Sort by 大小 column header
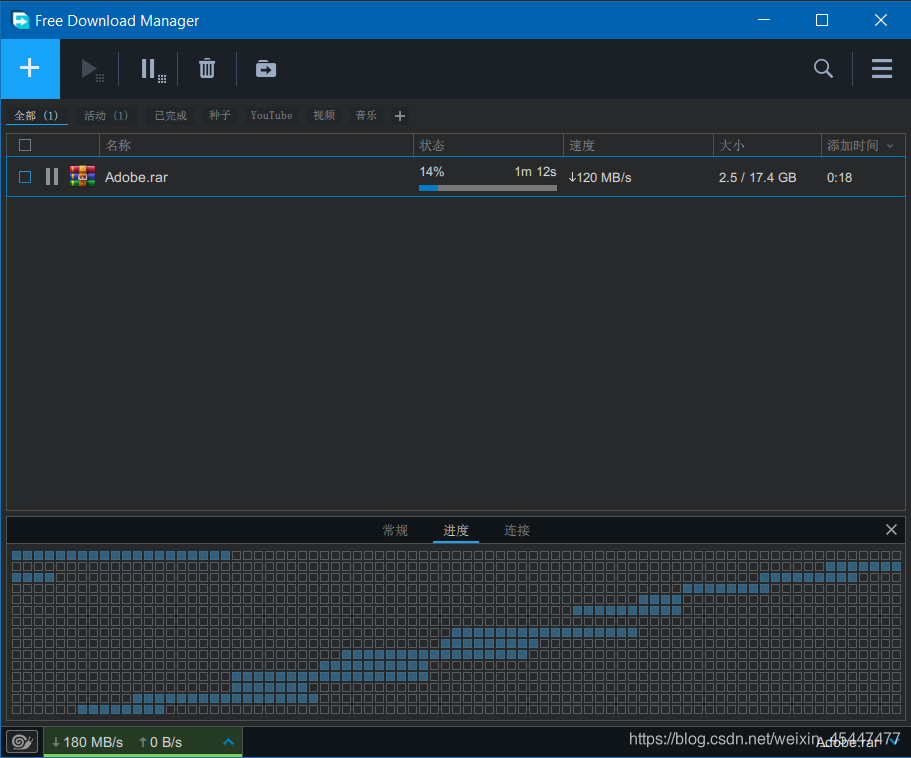911x758 pixels. pyautogui.click(x=767, y=145)
